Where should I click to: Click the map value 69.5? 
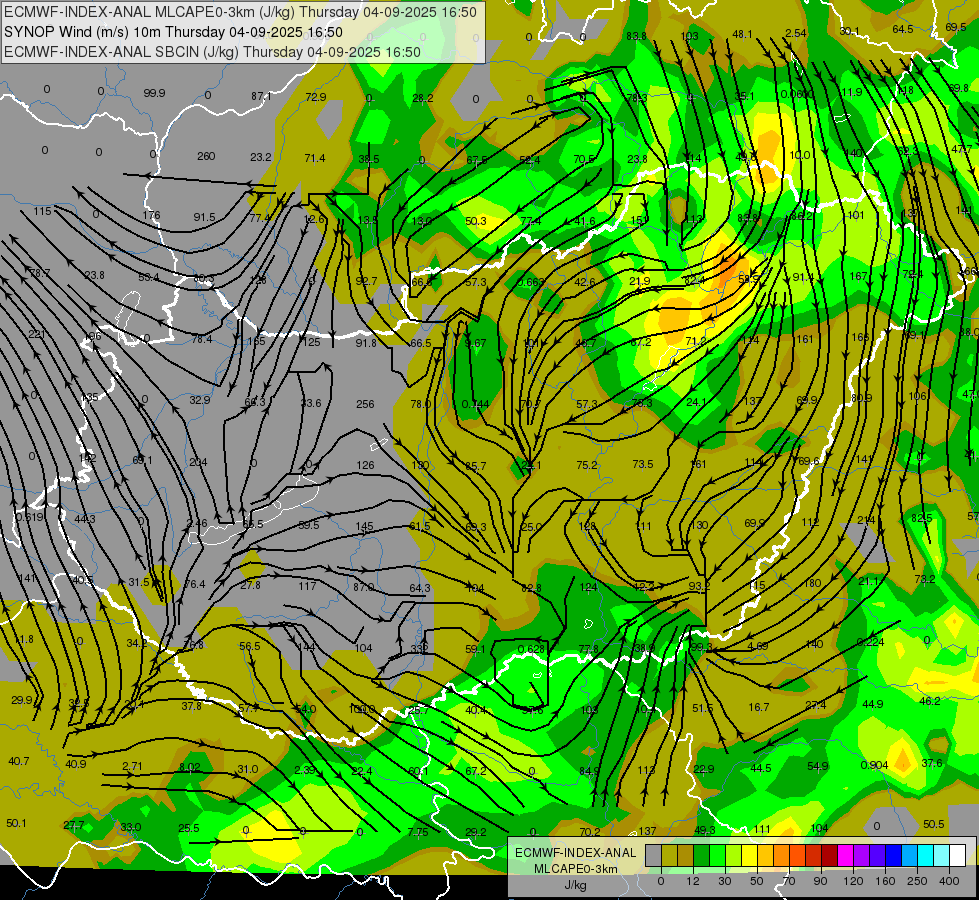tap(956, 27)
